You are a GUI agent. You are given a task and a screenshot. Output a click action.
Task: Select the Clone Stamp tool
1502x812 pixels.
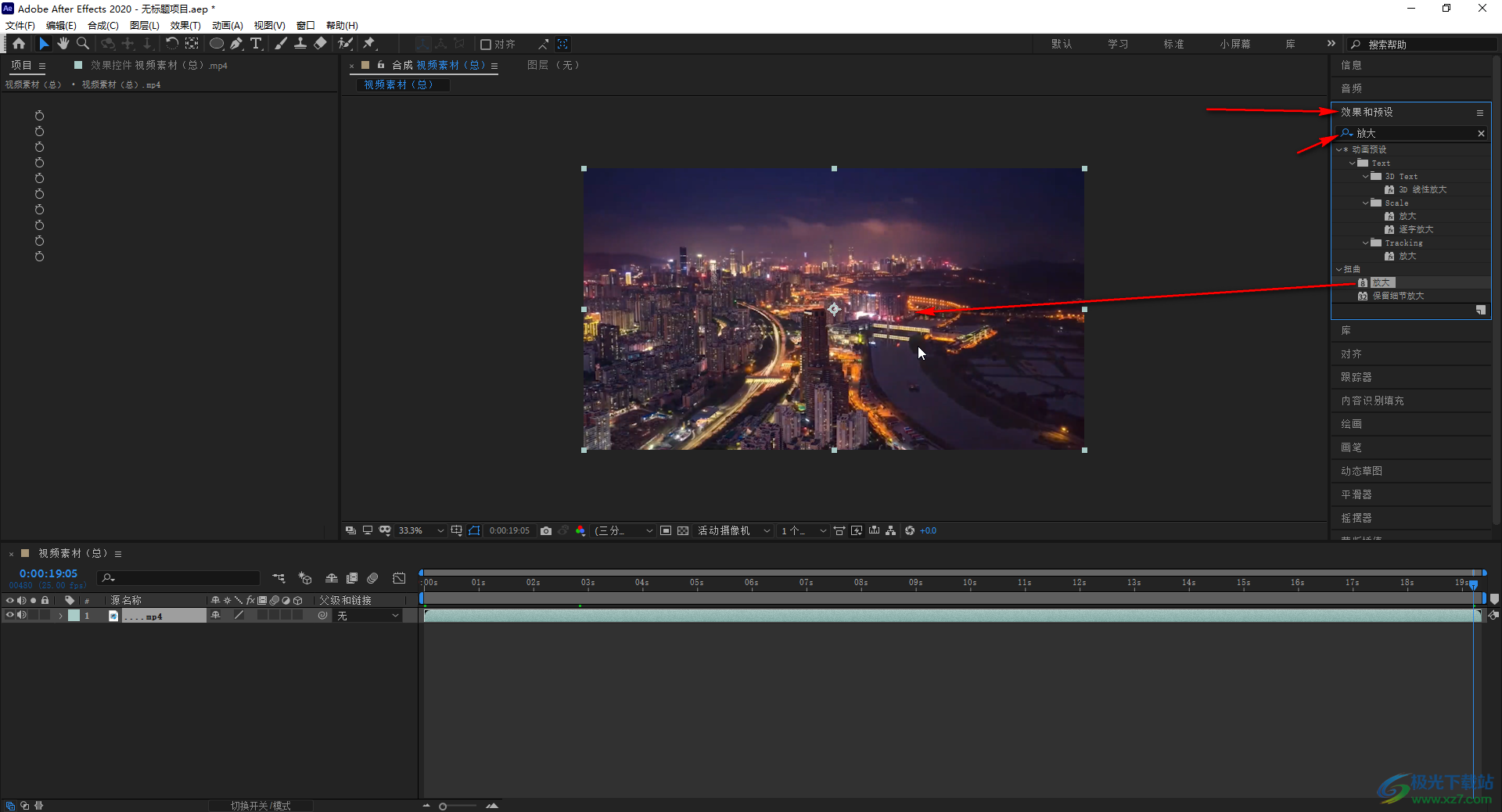pos(300,44)
